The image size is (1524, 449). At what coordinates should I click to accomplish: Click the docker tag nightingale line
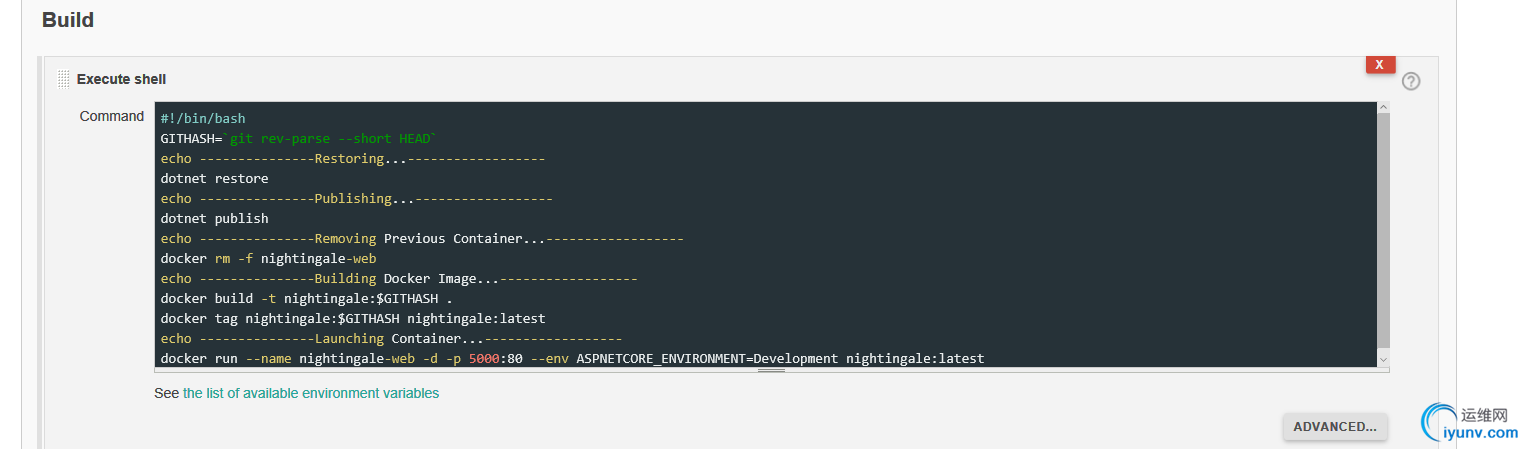pyautogui.click(x=353, y=319)
